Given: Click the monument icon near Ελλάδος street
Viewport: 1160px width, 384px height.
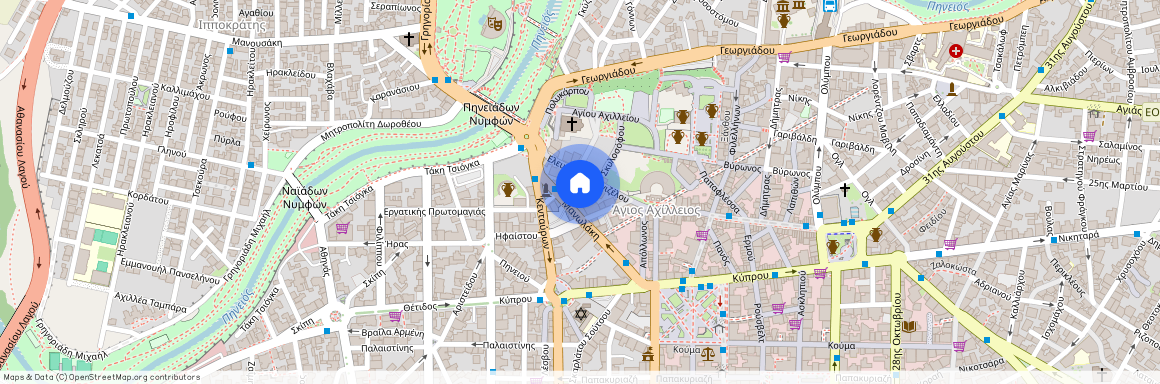Looking at the screenshot, I should point(951,90).
